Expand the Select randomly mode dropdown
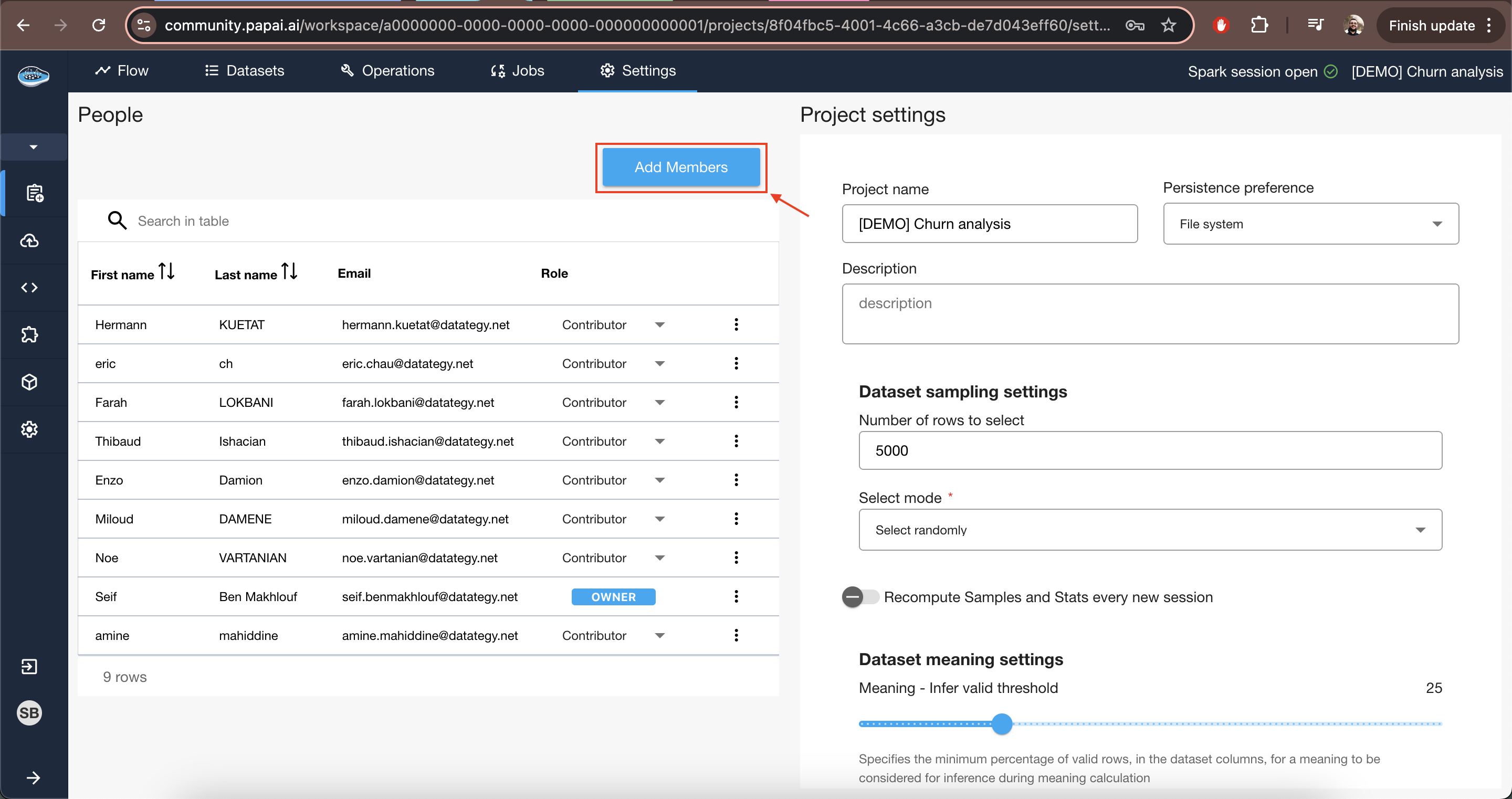1512x799 pixels. coord(1149,530)
